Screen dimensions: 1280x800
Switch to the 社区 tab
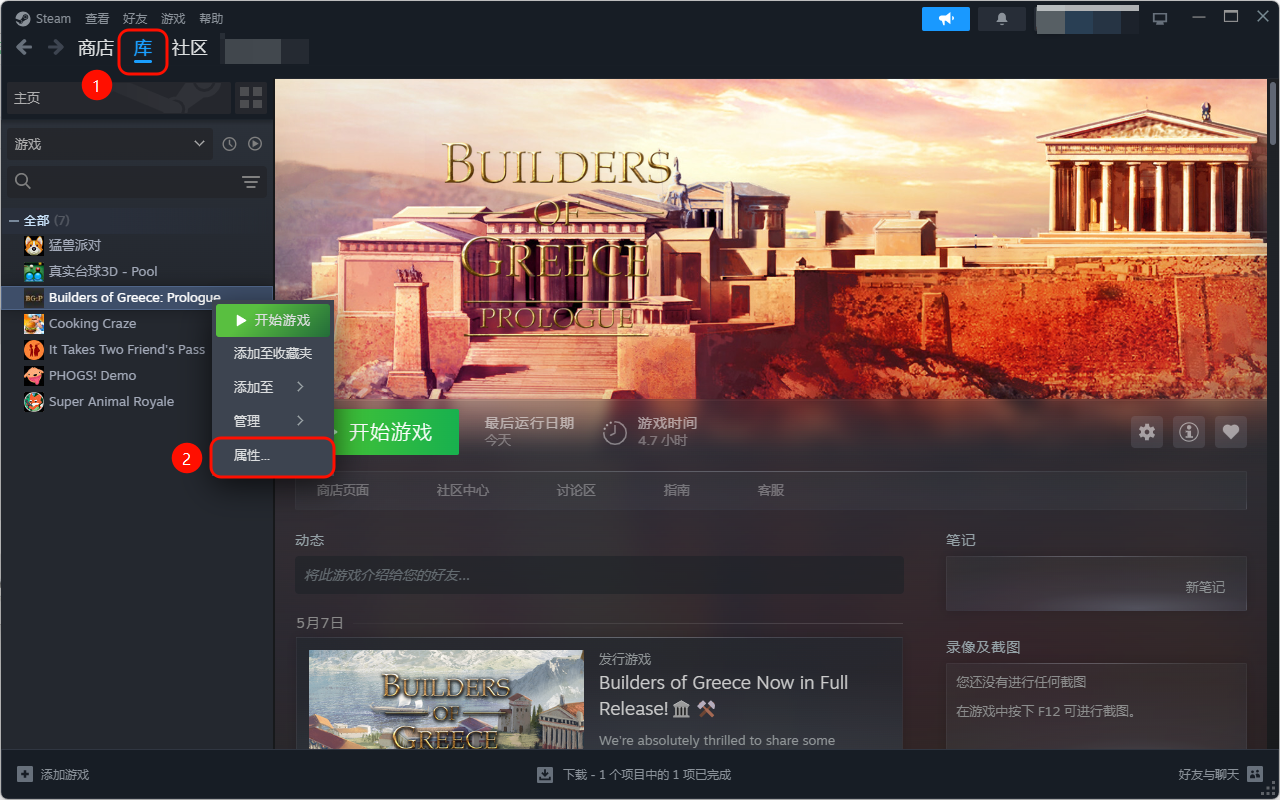pyautogui.click(x=190, y=48)
